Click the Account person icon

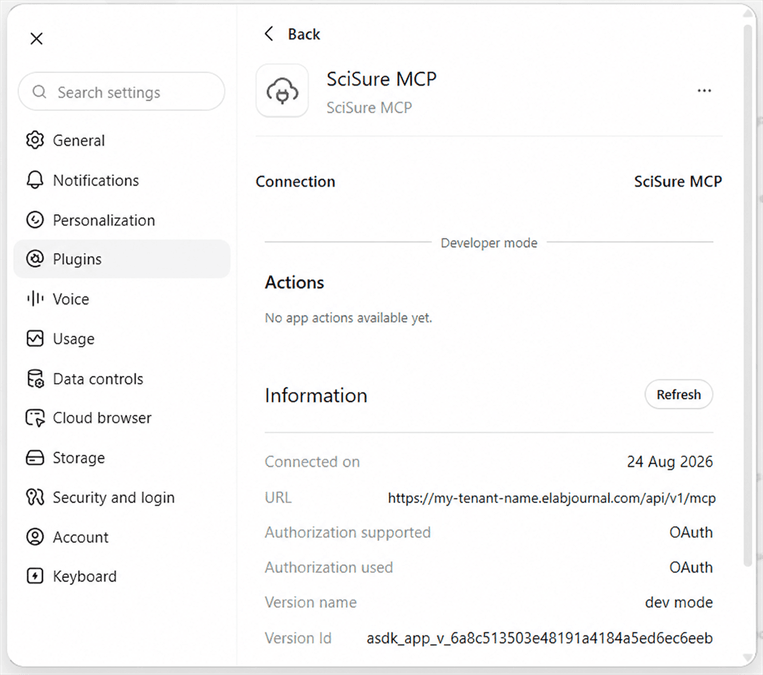[35, 537]
